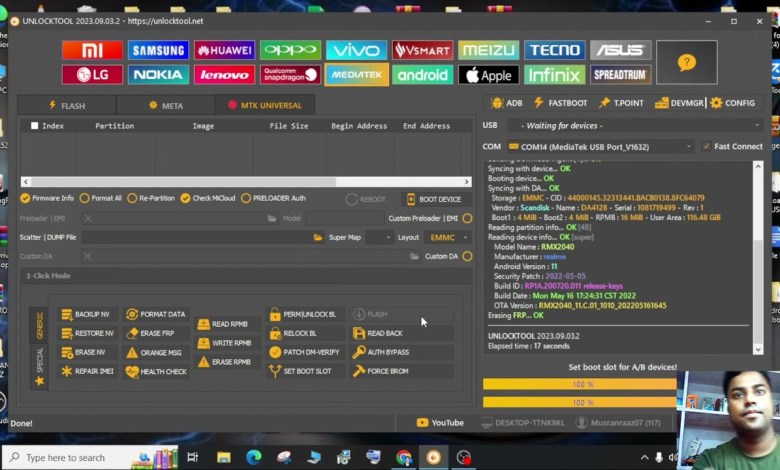Choose the Samsung brand tile
The image size is (780, 470).
(158, 50)
